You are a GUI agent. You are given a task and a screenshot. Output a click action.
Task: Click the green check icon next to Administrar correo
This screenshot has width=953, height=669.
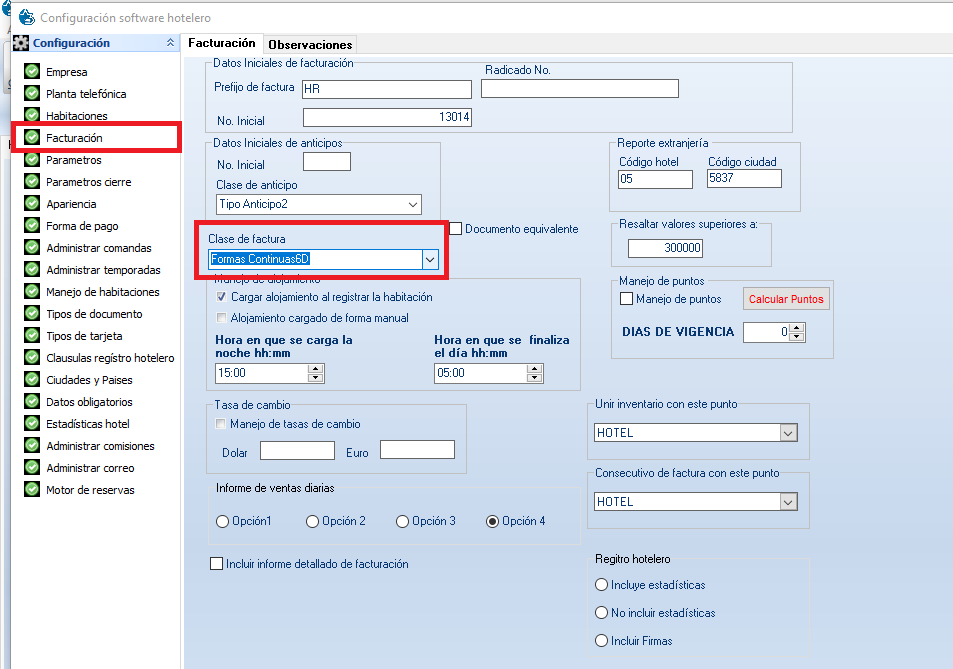coord(32,468)
